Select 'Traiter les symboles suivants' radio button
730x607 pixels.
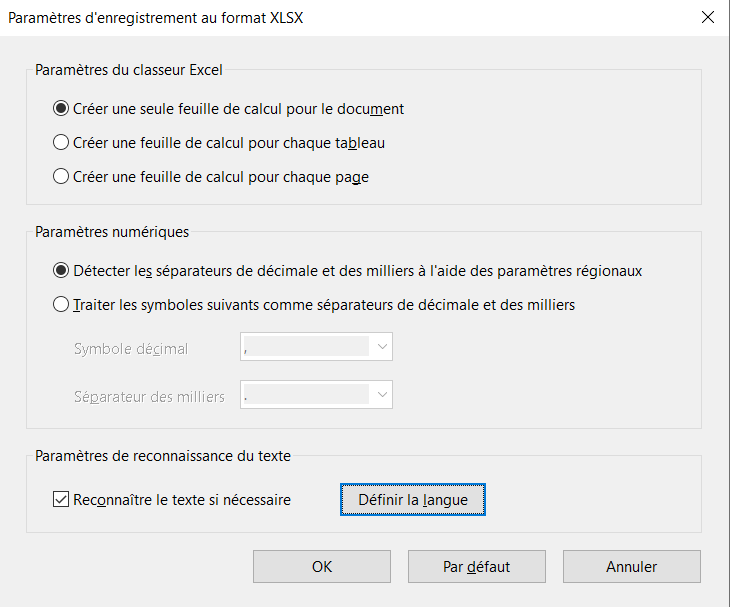tap(61, 305)
